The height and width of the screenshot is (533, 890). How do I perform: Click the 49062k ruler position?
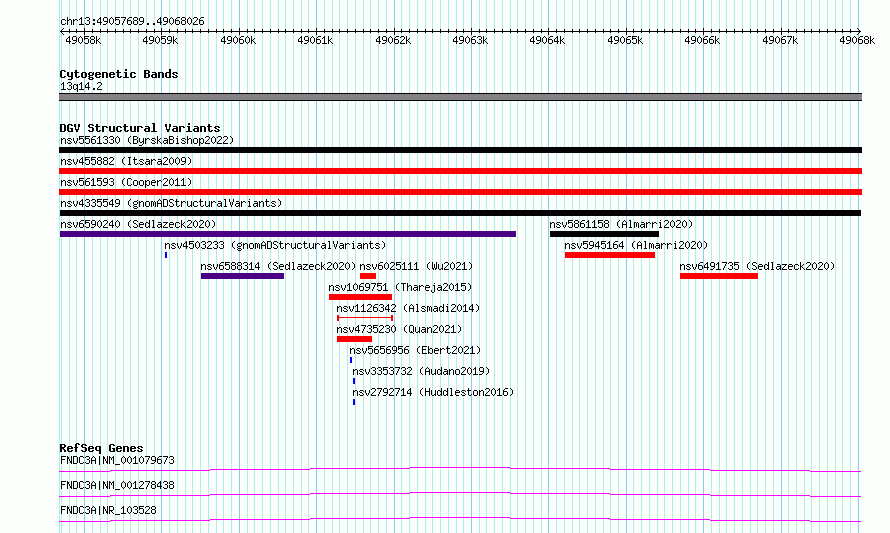pyautogui.click(x=393, y=40)
